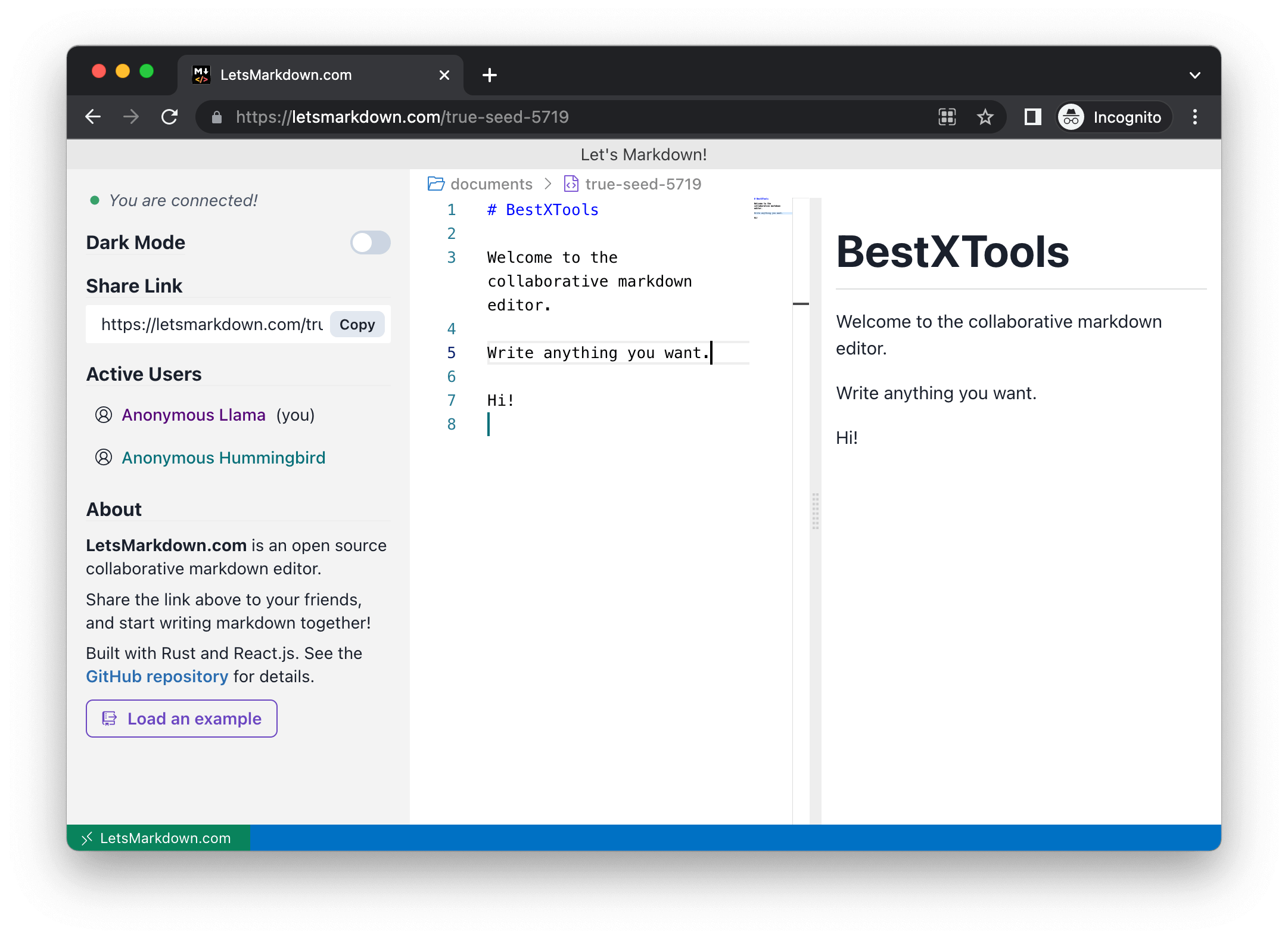This screenshot has height=939, width=1288.
Task: Reload the LetsMarkdown page
Action: (x=170, y=117)
